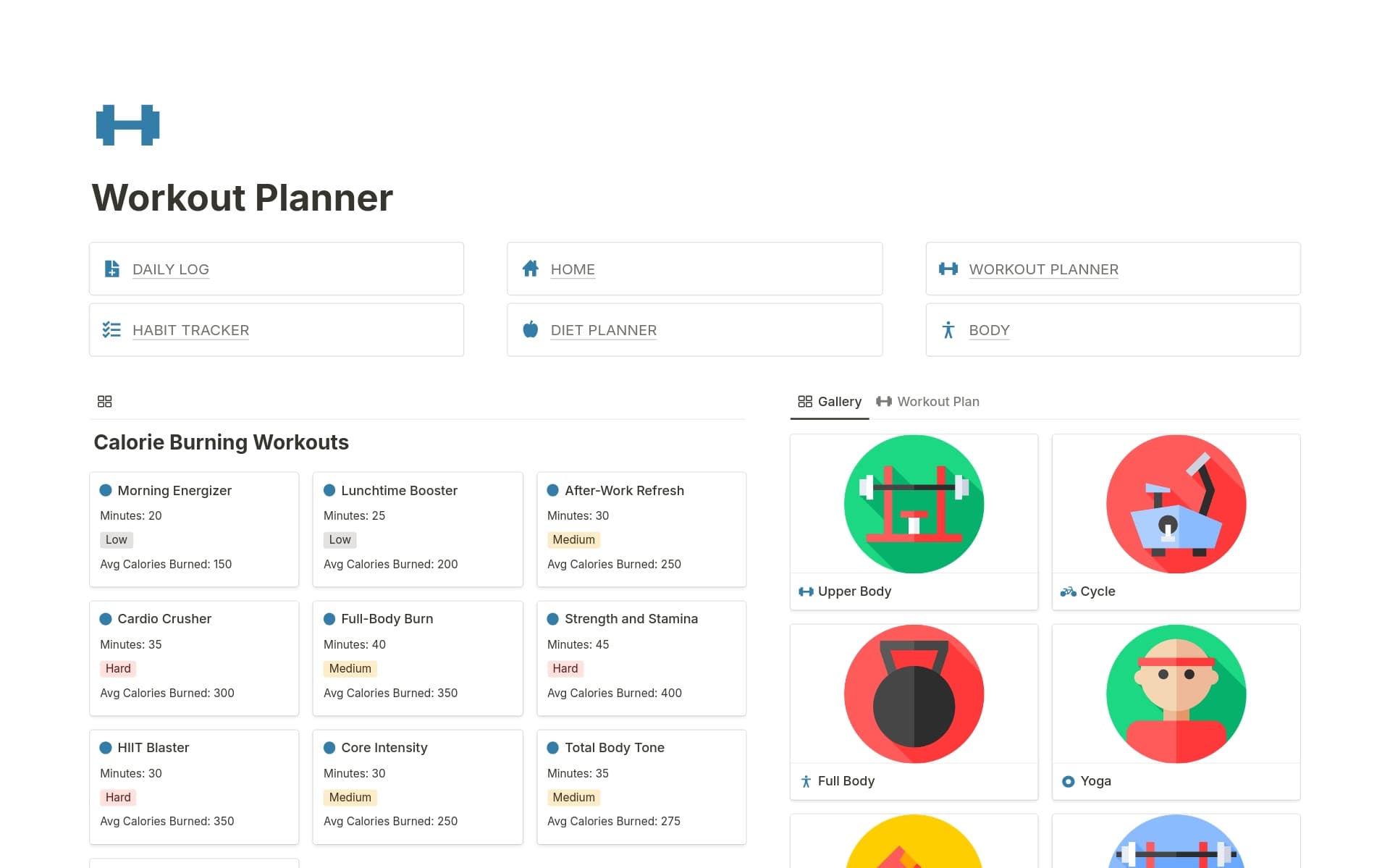
Task: Click the Home house icon
Action: [531, 269]
